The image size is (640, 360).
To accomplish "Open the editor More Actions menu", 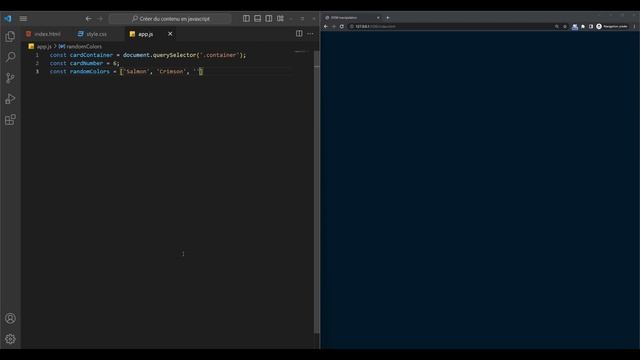I will click(x=311, y=34).
